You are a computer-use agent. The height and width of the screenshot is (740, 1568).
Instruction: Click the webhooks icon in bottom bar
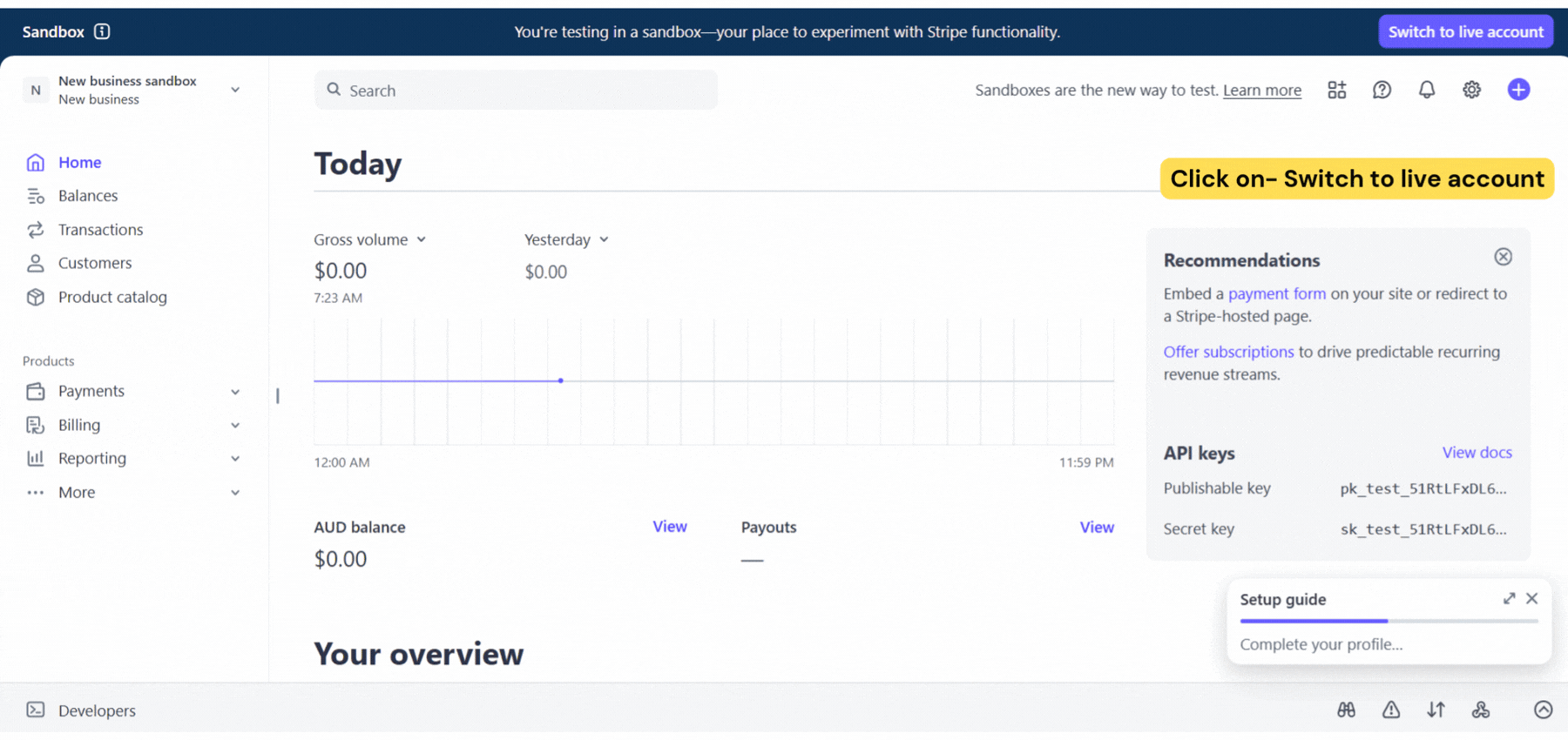pos(1481,710)
